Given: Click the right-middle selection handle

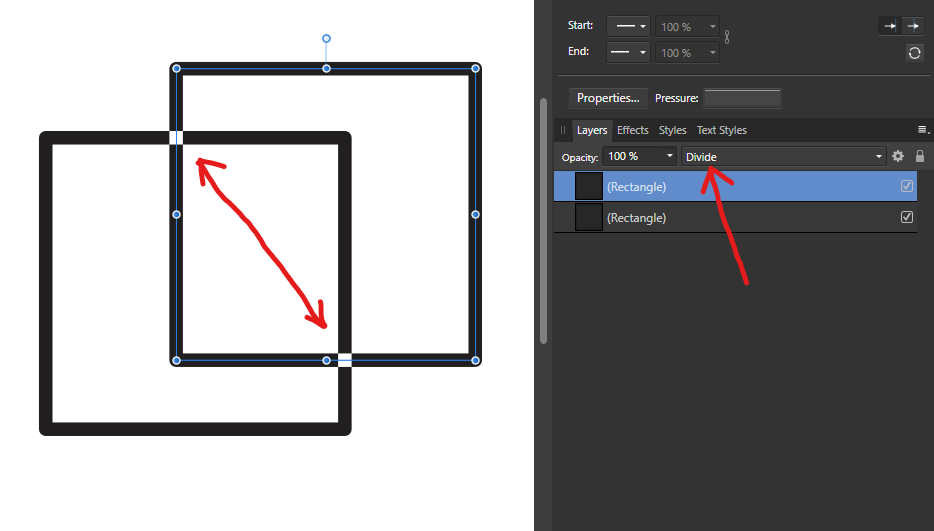Looking at the screenshot, I should (x=475, y=215).
